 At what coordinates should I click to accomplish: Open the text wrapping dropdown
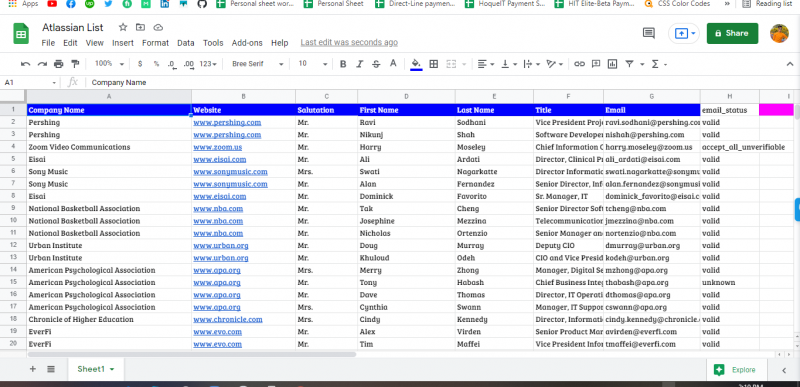[x=532, y=64]
